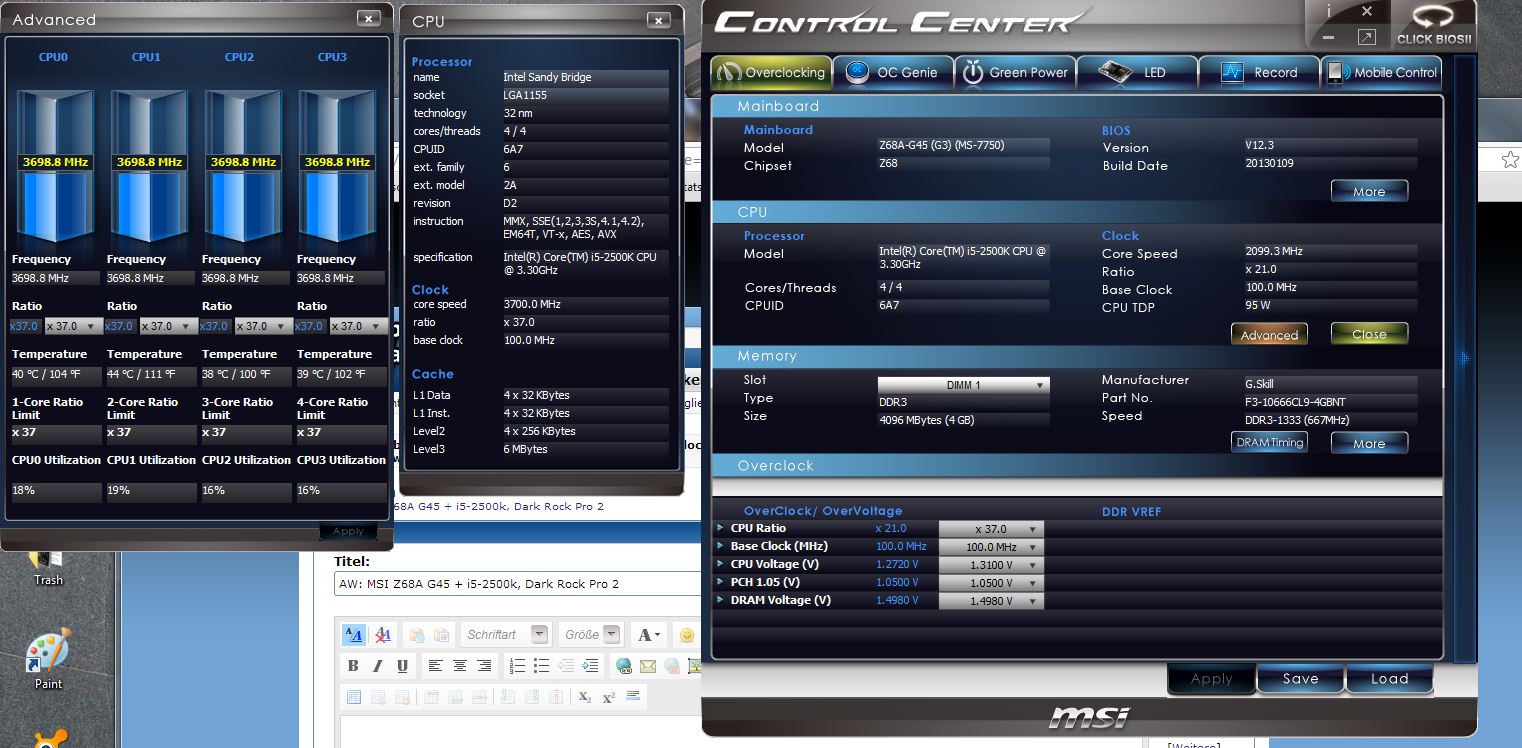Click the remove formatting icon in editor
The height and width of the screenshot is (748, 1522).
[382, 634]
